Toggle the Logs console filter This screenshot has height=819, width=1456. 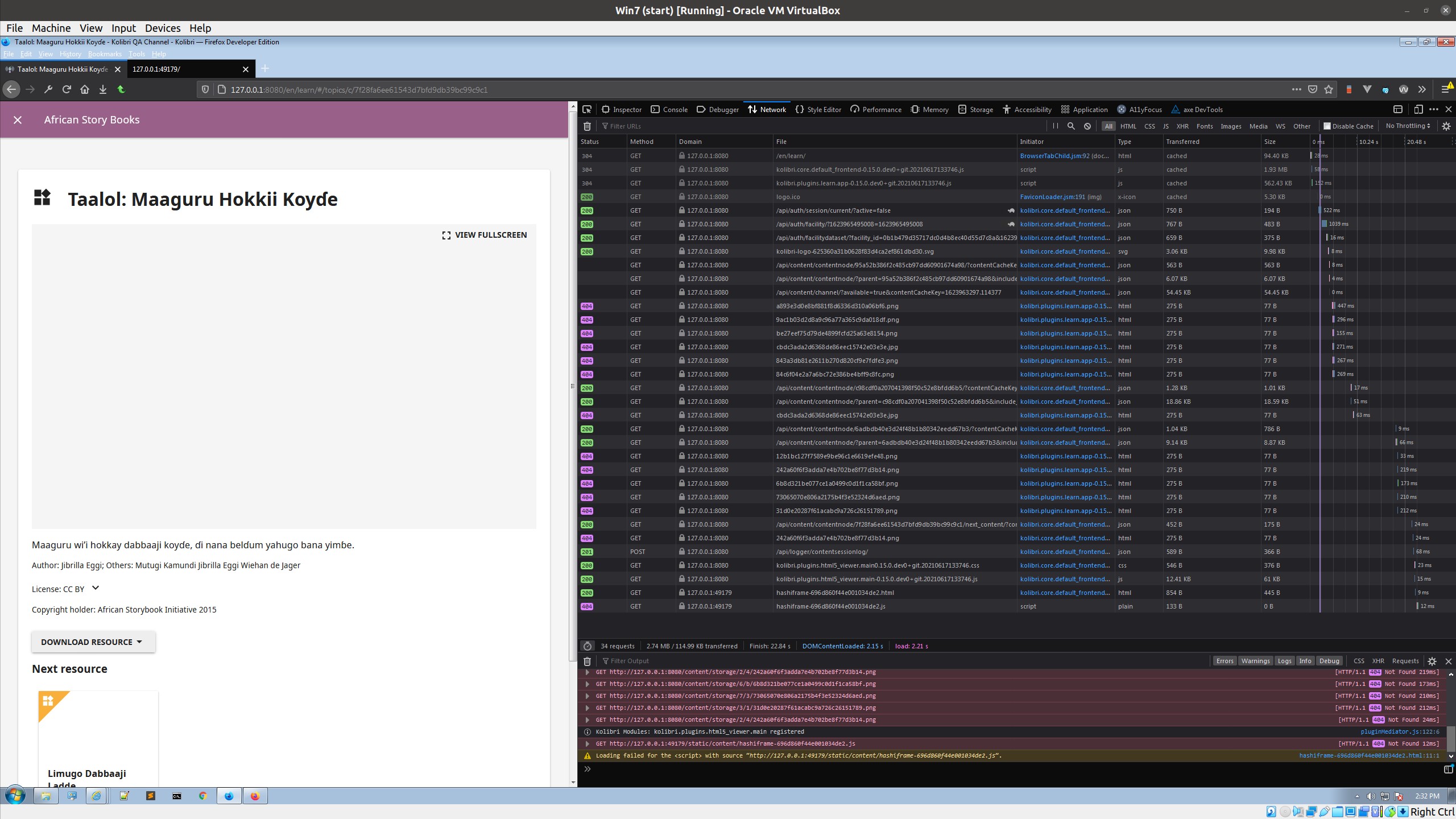coord(1284,661)
